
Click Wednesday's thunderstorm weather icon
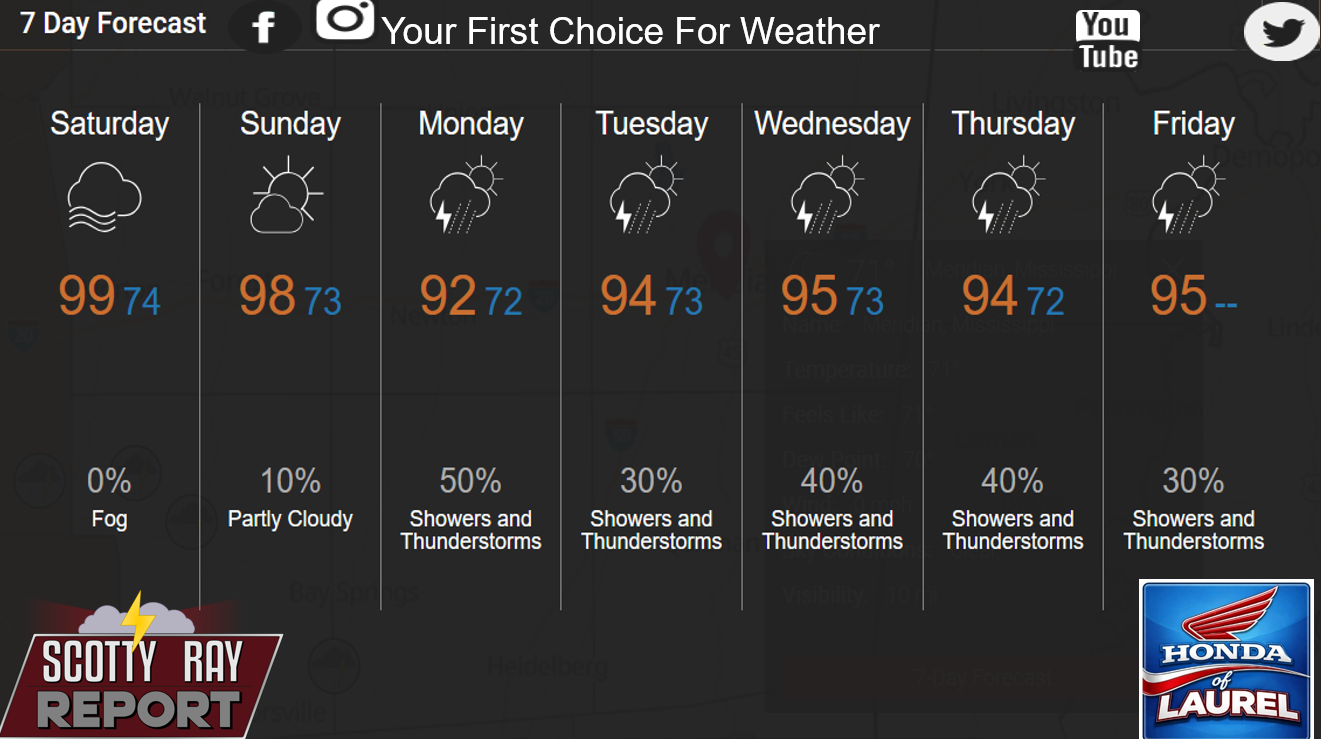(826, 195)
